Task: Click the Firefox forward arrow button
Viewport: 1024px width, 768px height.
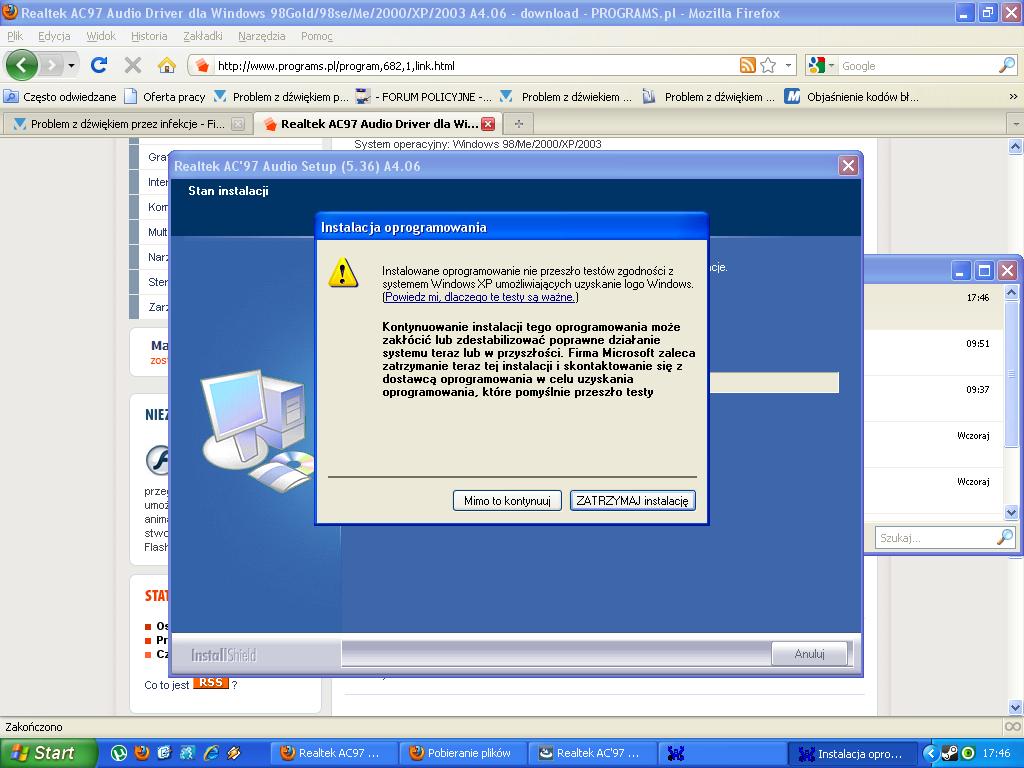Action: pyautogui.click(x=50, y=65)
